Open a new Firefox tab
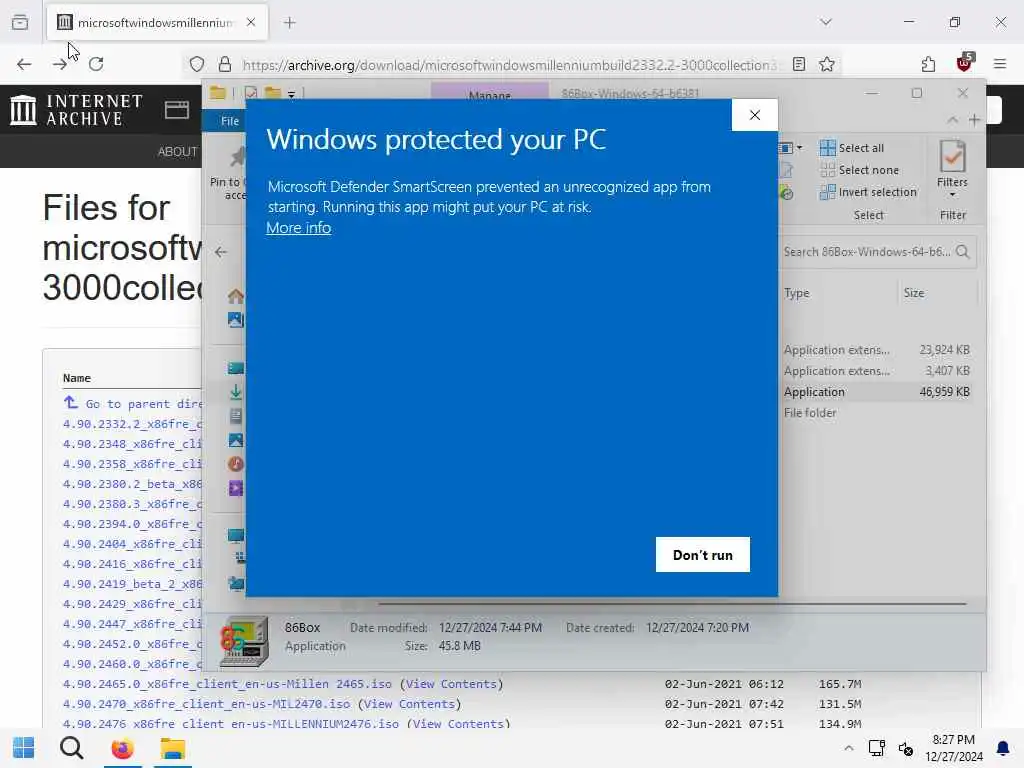Viewport: 1024px width, 768px height. pyautogui.click(x=290, y=23)
